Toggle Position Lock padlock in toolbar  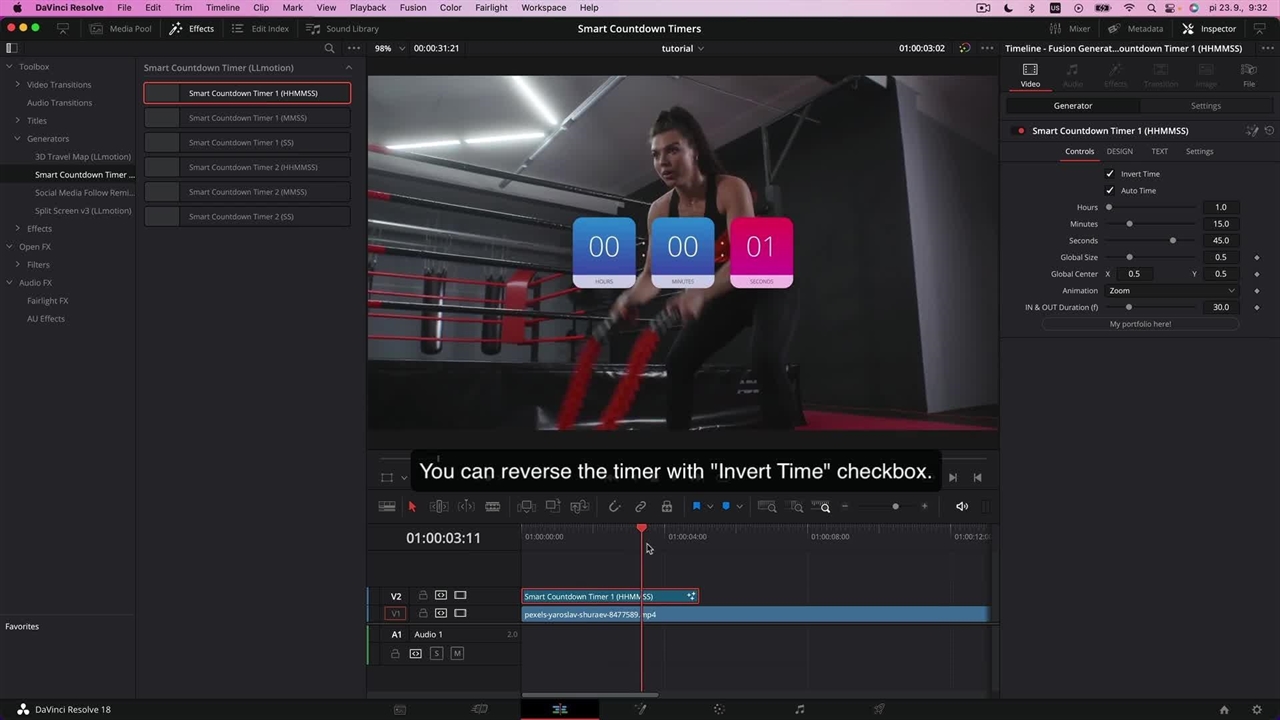667,507
